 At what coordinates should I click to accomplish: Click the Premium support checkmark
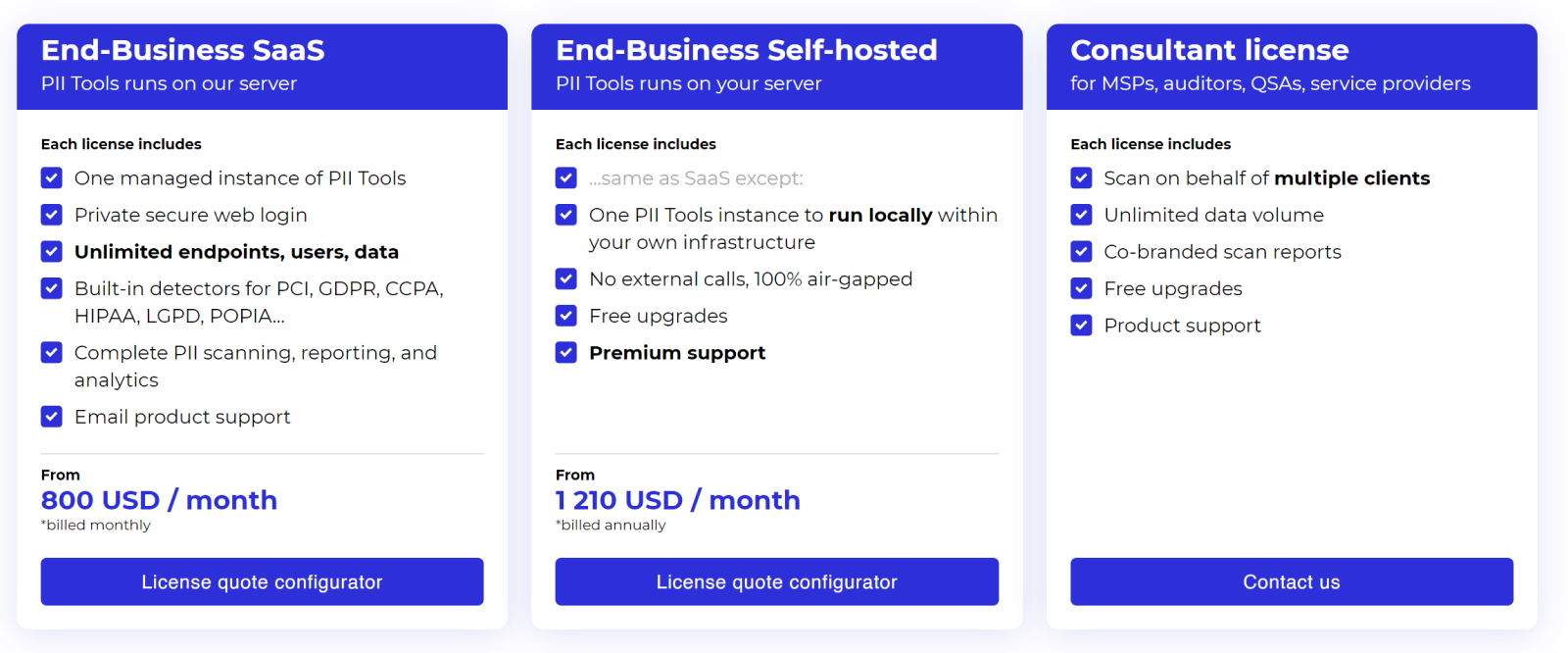tap(566, 352)
